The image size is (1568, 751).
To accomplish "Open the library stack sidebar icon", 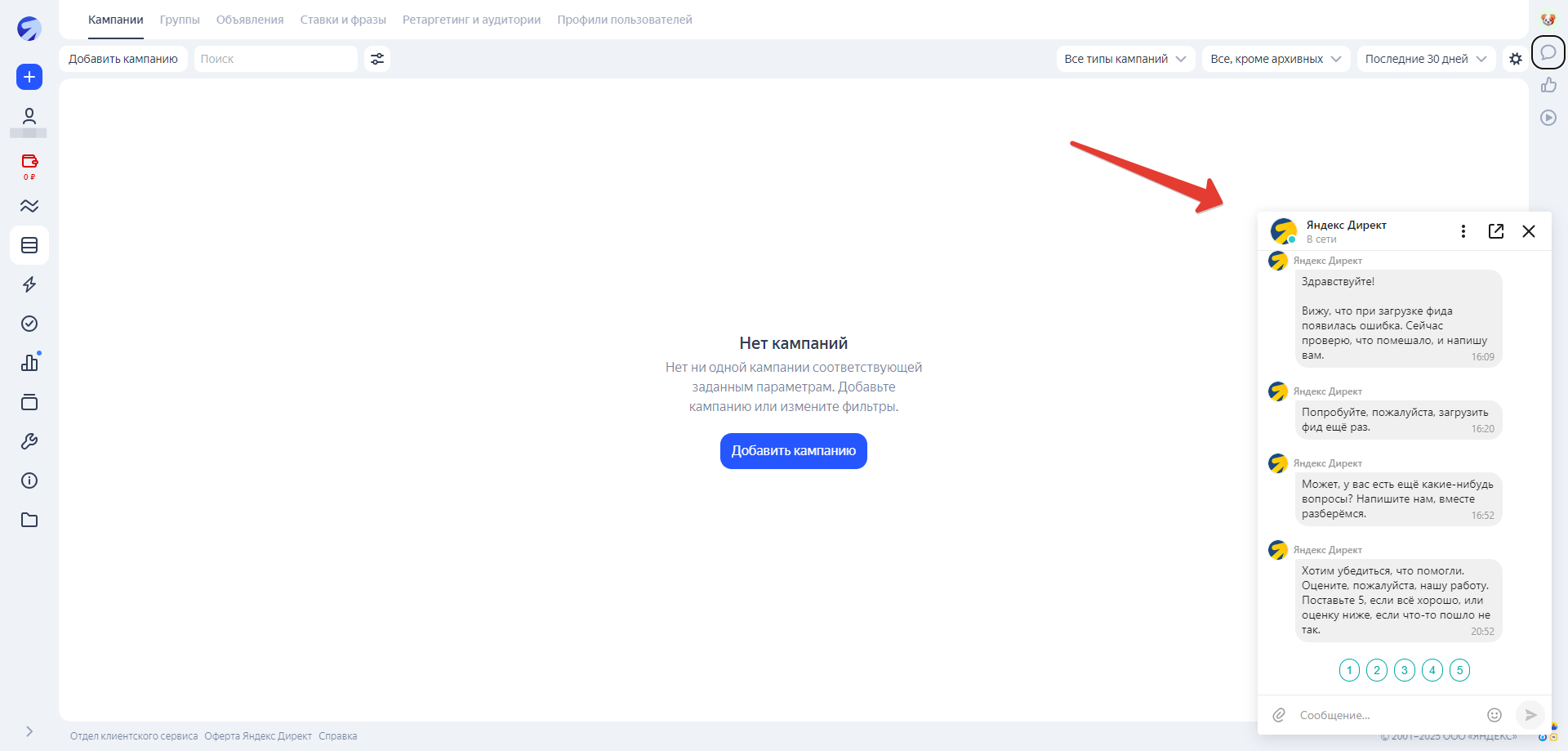I will (x=29, y=402).
